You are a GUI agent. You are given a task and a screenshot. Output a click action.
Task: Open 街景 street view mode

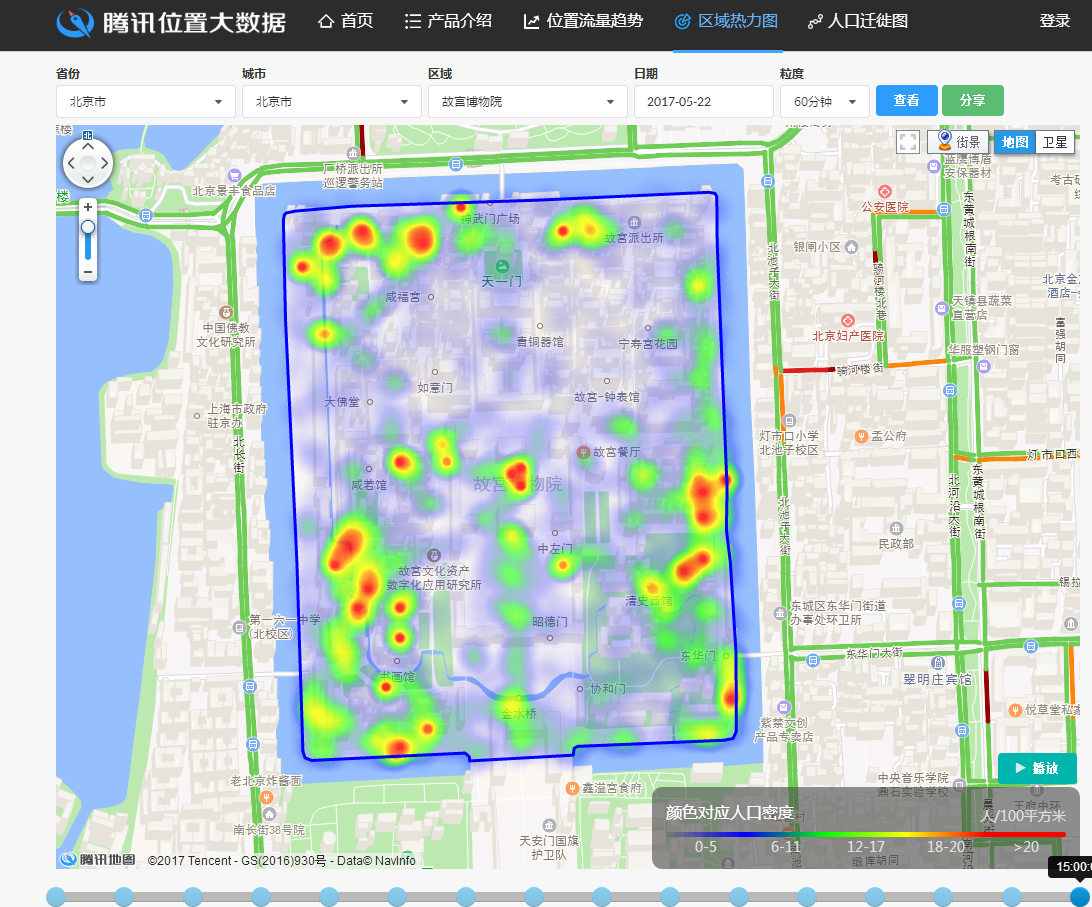(958, 141)
